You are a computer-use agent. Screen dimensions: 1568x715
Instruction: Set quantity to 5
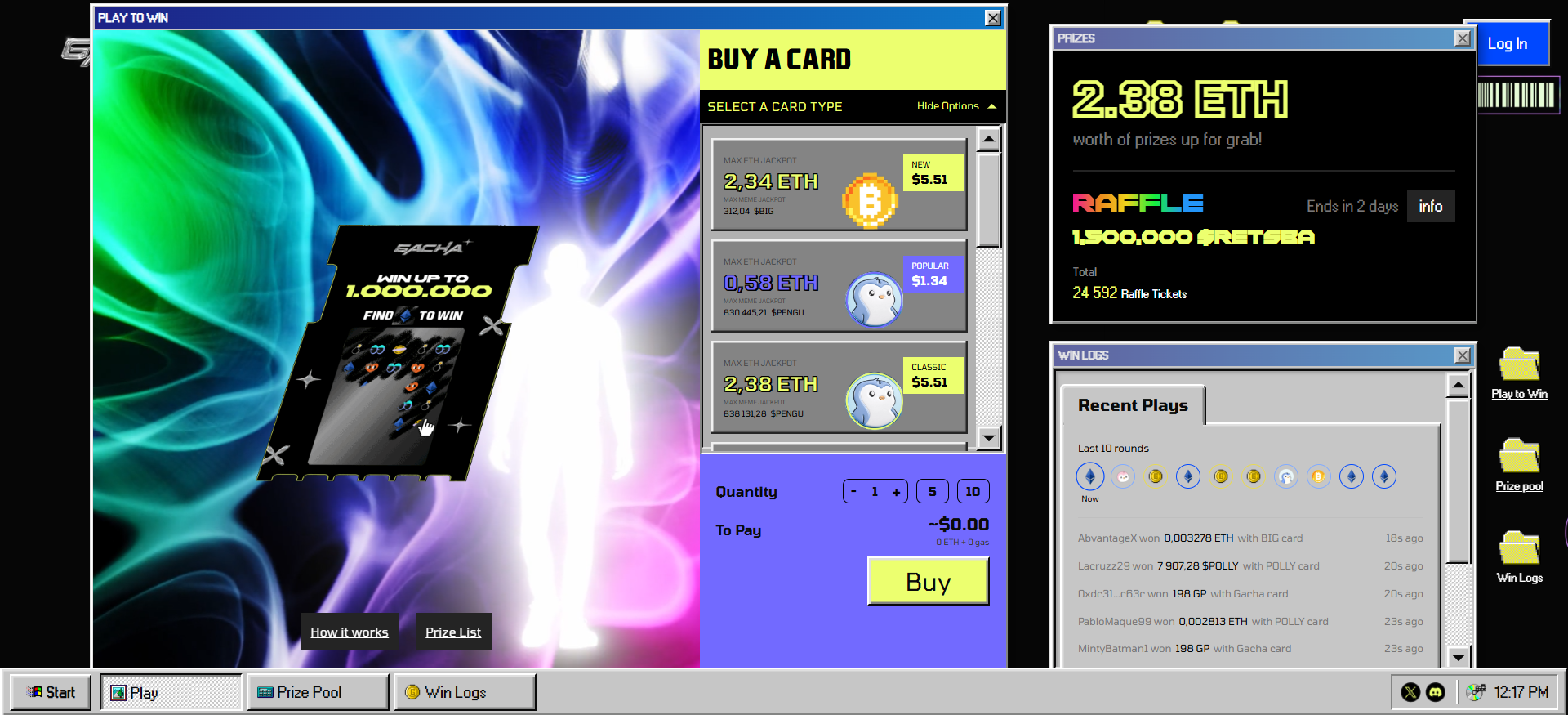point(932,491)
